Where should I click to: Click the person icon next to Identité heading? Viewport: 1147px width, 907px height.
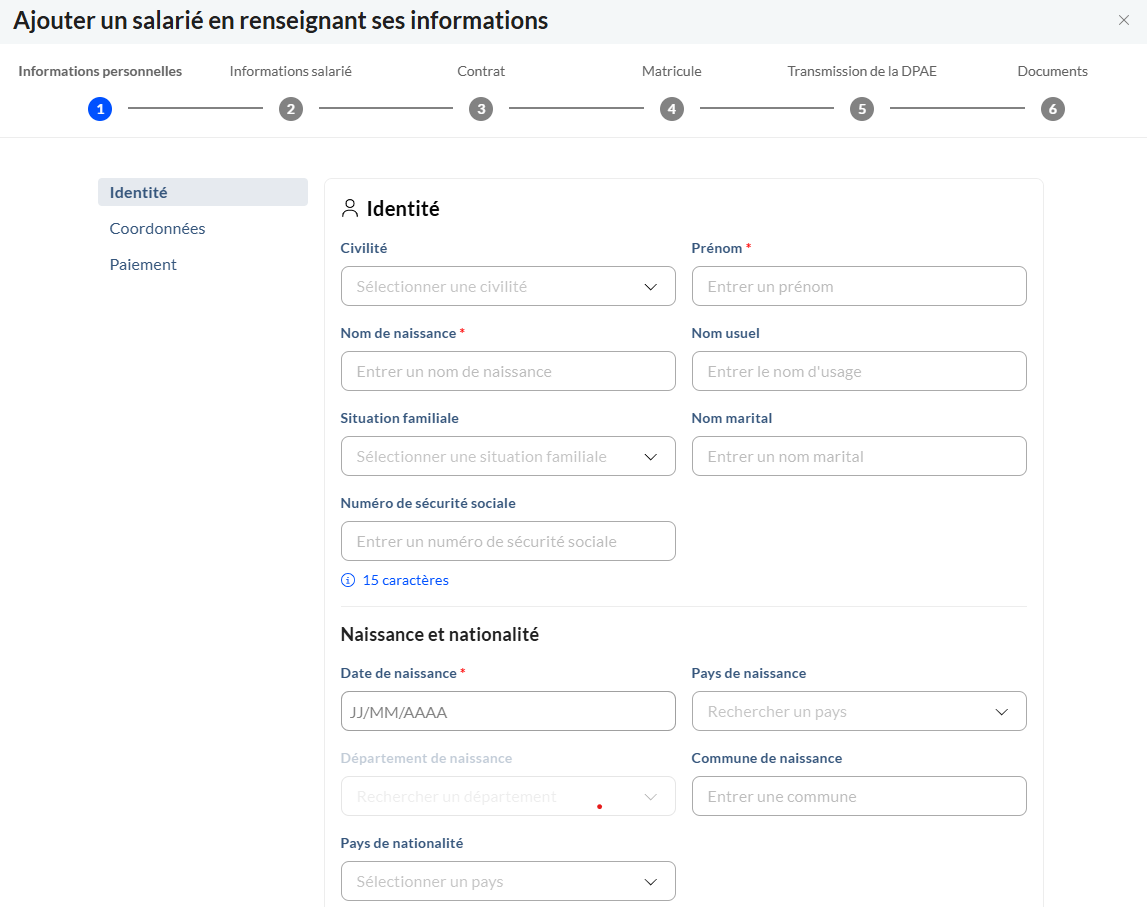349,208
